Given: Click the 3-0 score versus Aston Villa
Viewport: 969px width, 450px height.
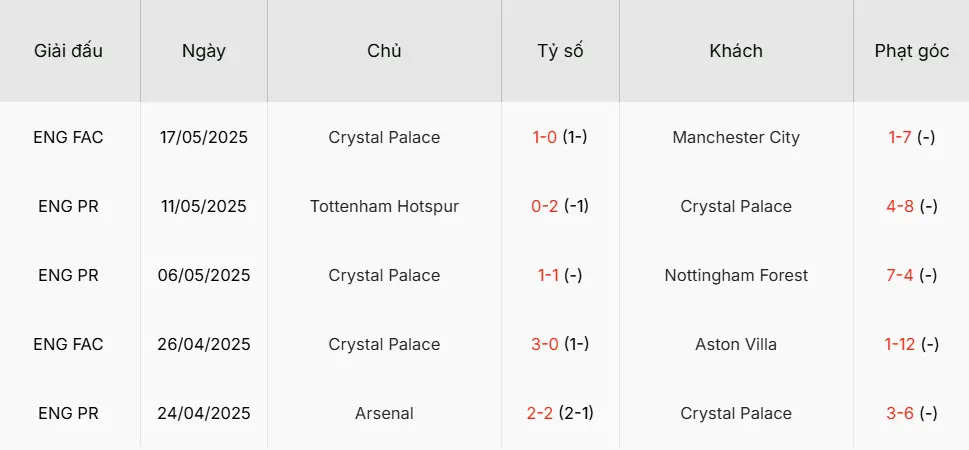Looking at the screenshot, I should pyautogui.click(x=545, y=345).
